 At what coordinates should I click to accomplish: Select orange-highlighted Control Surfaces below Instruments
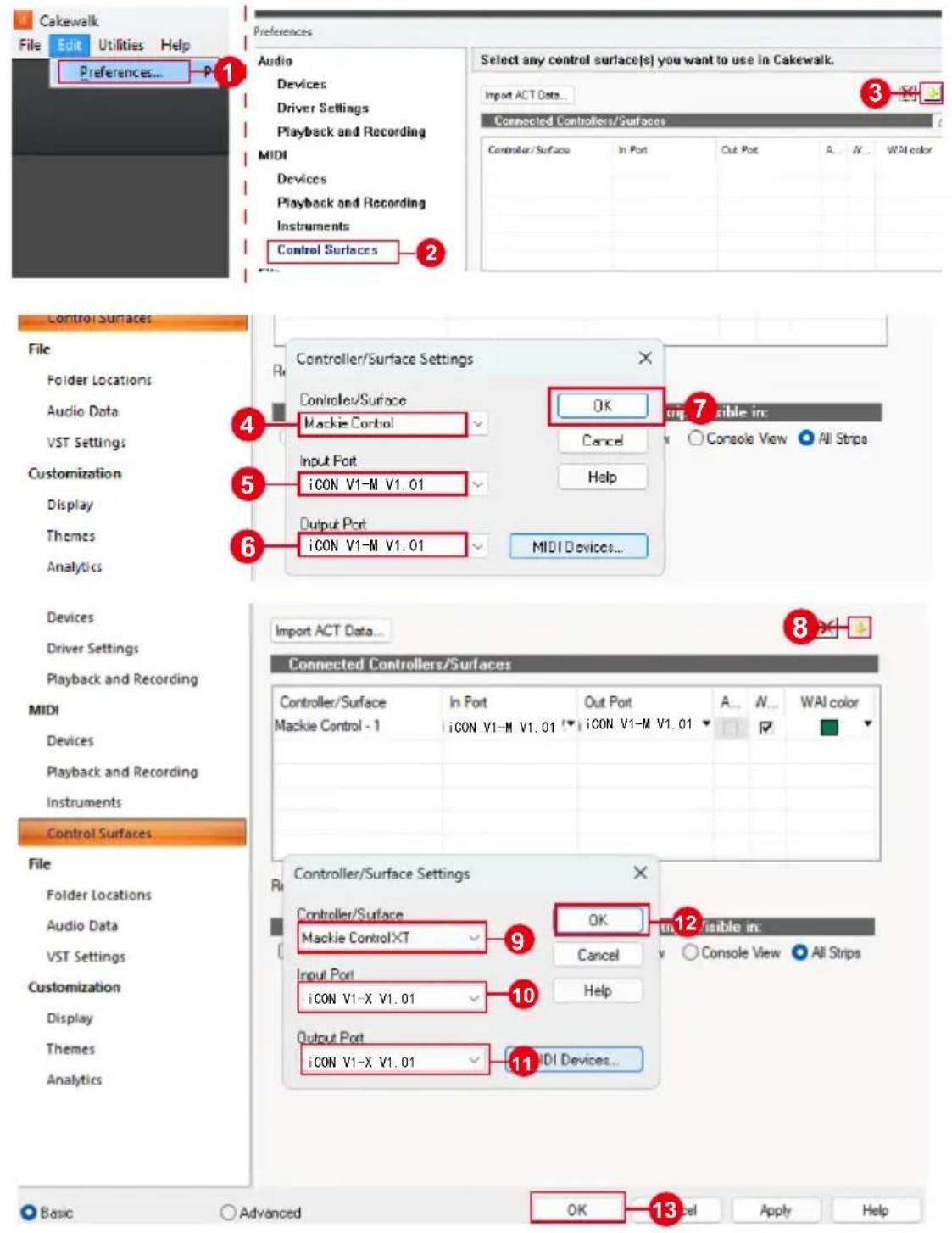(x=132, y=833)
